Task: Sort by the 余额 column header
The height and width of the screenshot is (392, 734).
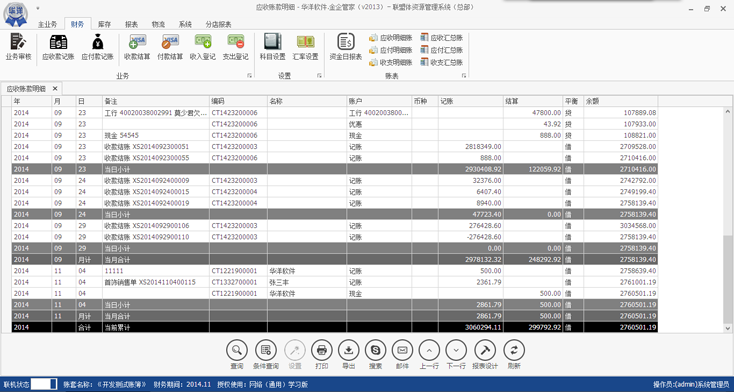Action: [620, 101]
